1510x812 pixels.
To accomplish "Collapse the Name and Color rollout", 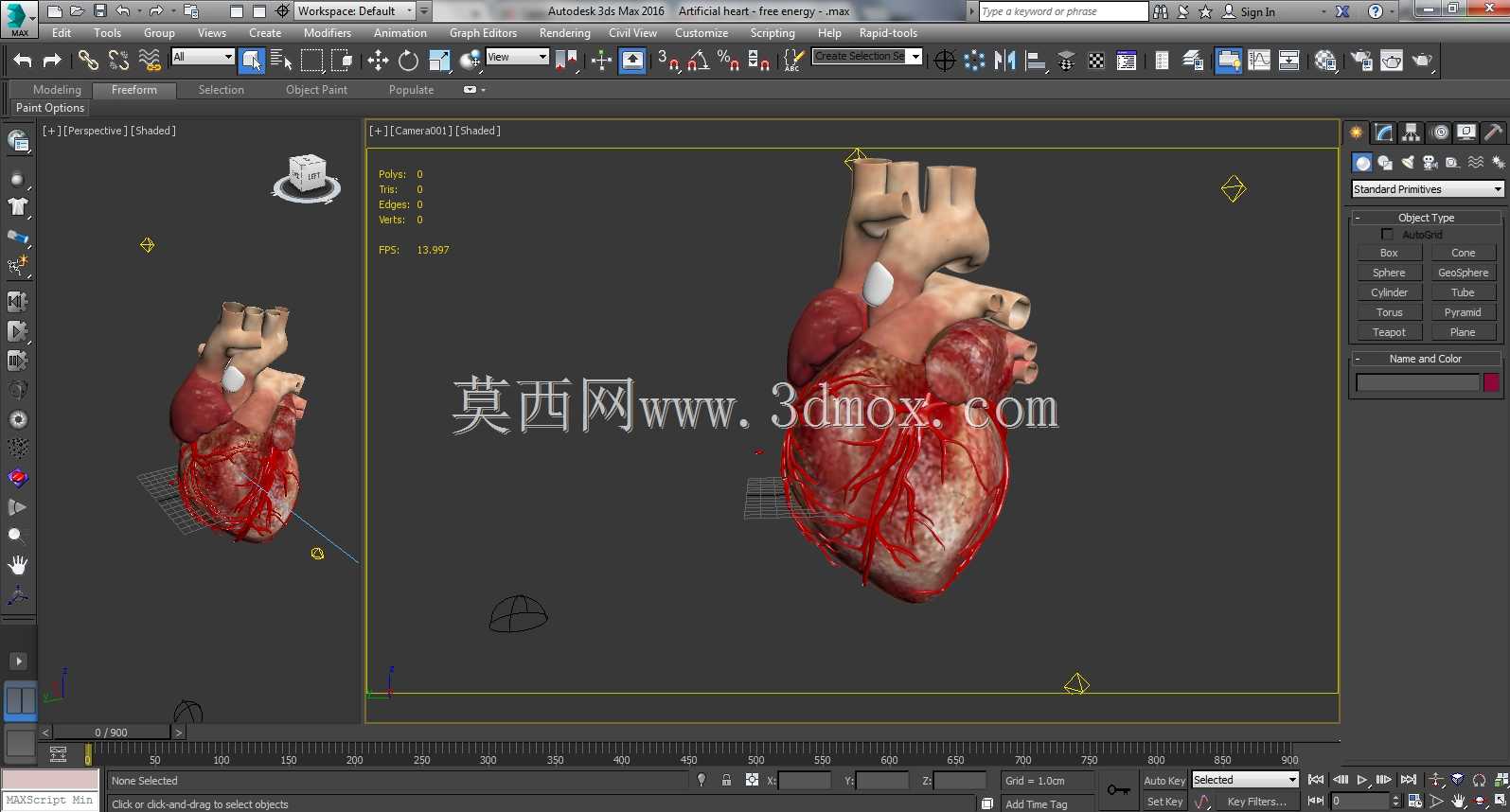I will click(x=1426, y=359).
